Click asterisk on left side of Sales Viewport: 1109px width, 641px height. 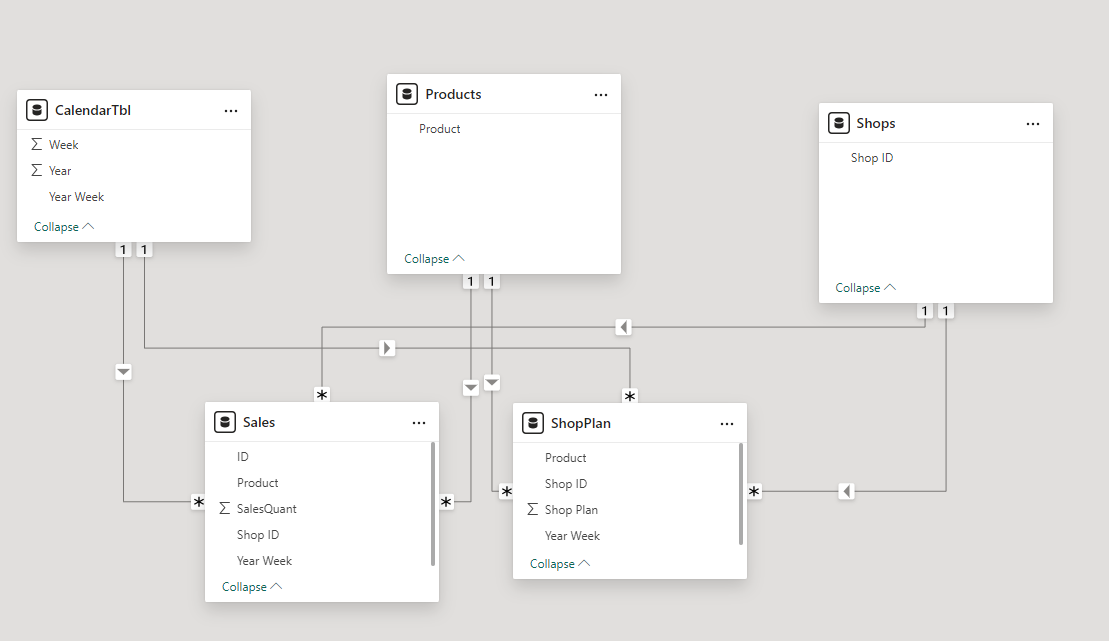(x=199, y=502)
